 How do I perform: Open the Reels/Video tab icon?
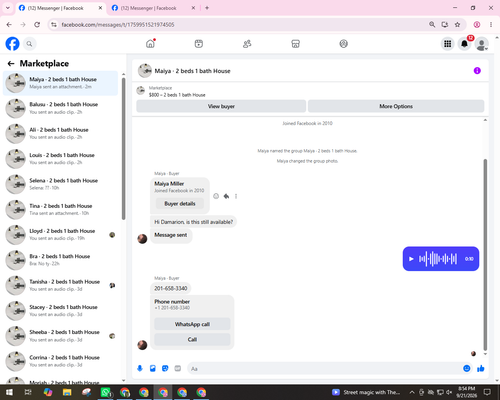[x=199, y=44]
